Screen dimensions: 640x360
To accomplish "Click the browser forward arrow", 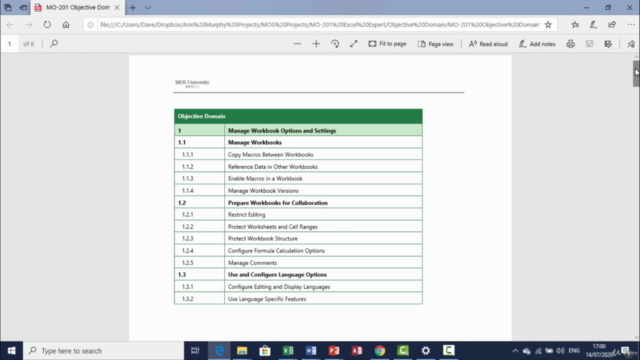I will pos(29,24).
